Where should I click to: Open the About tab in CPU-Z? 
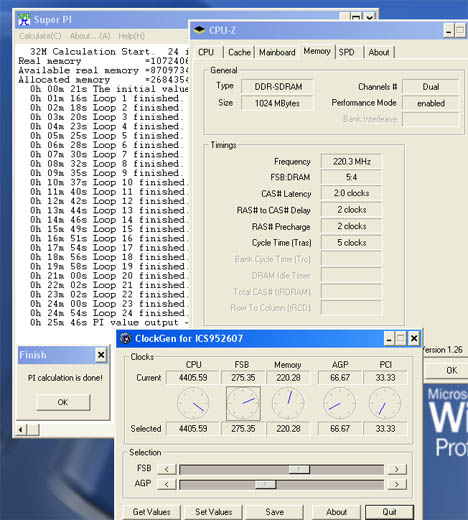click(x=379, y=52)
